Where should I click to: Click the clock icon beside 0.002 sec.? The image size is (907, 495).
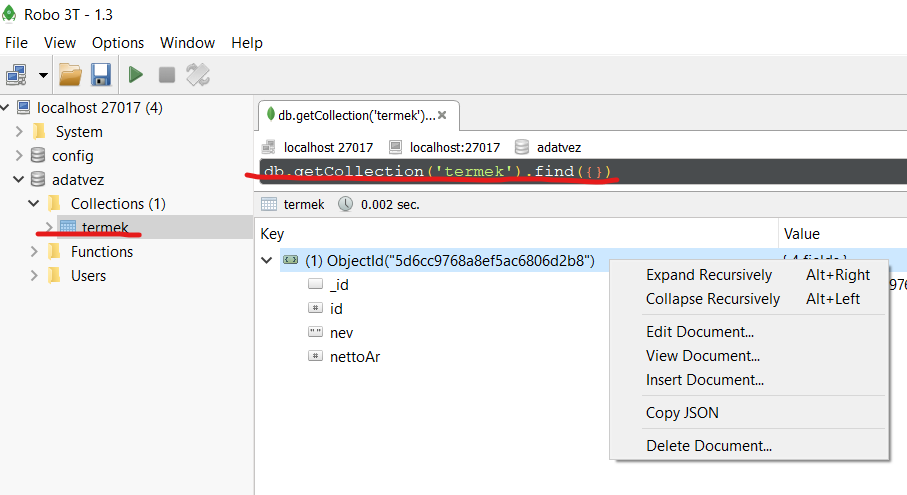click(345, 204)
